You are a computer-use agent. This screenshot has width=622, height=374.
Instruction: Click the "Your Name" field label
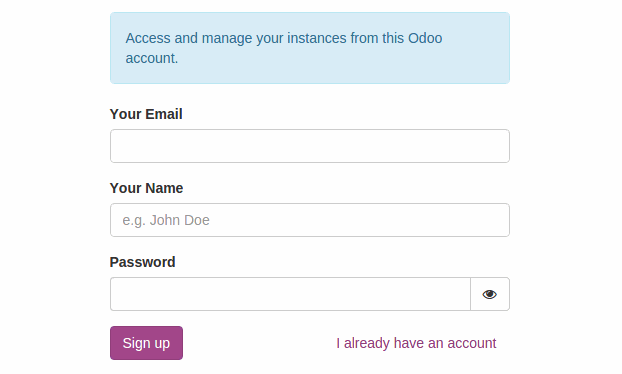[146, 188]
